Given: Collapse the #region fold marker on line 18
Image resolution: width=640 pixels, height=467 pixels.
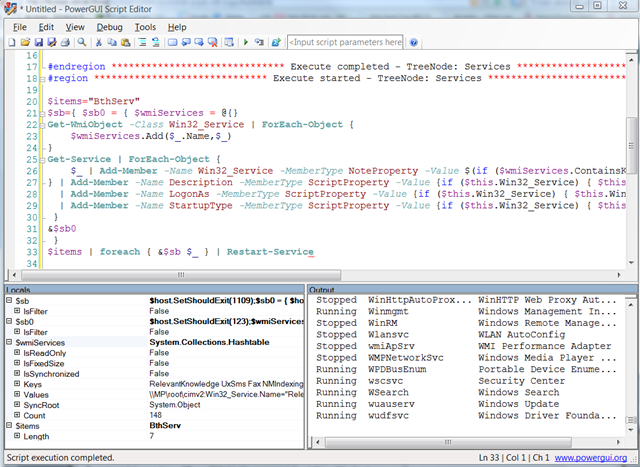Looking at the screenshot, I should click(x=42, y=79).
